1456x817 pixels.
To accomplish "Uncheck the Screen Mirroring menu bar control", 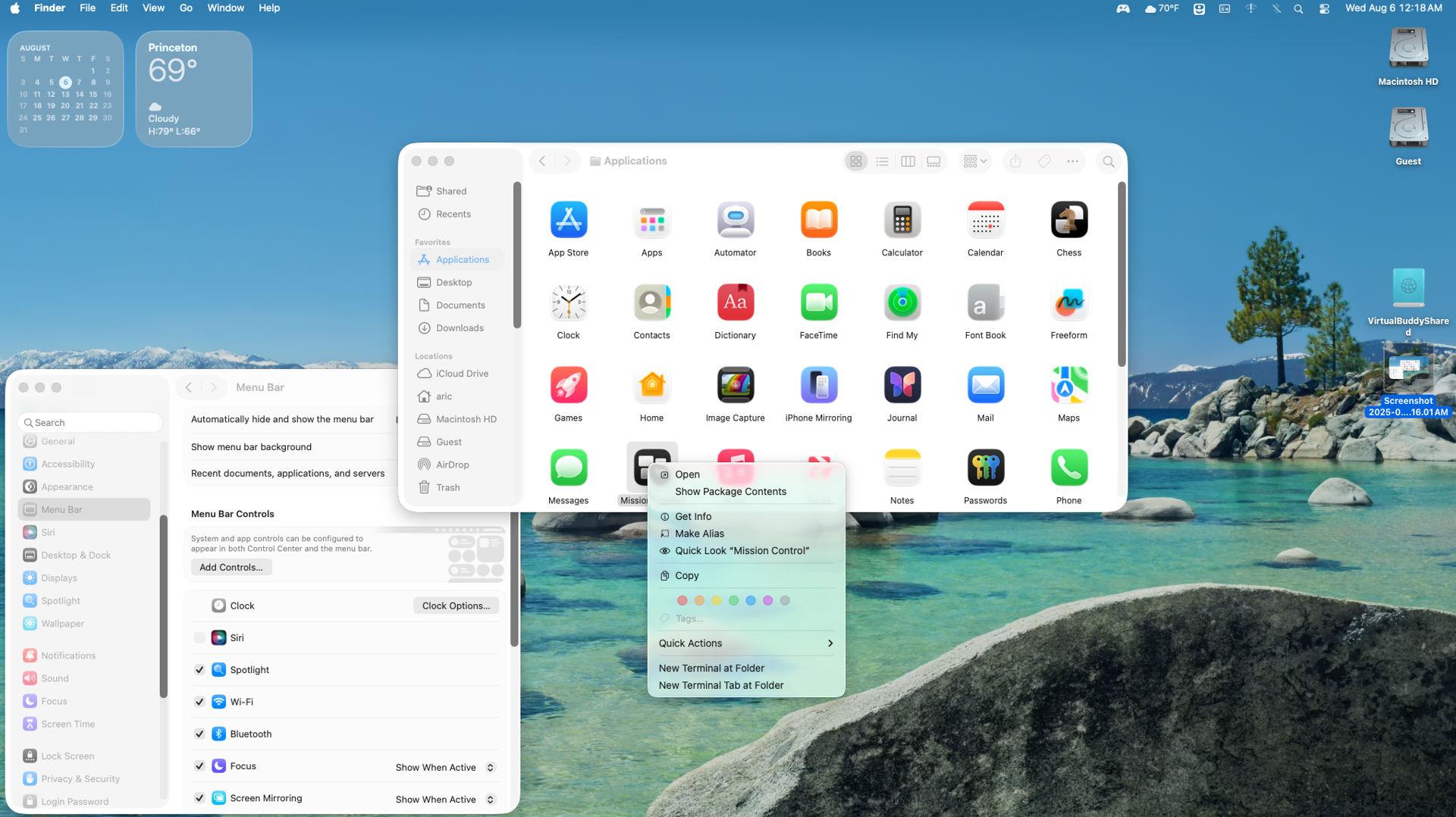I will [x=199, y=798].
